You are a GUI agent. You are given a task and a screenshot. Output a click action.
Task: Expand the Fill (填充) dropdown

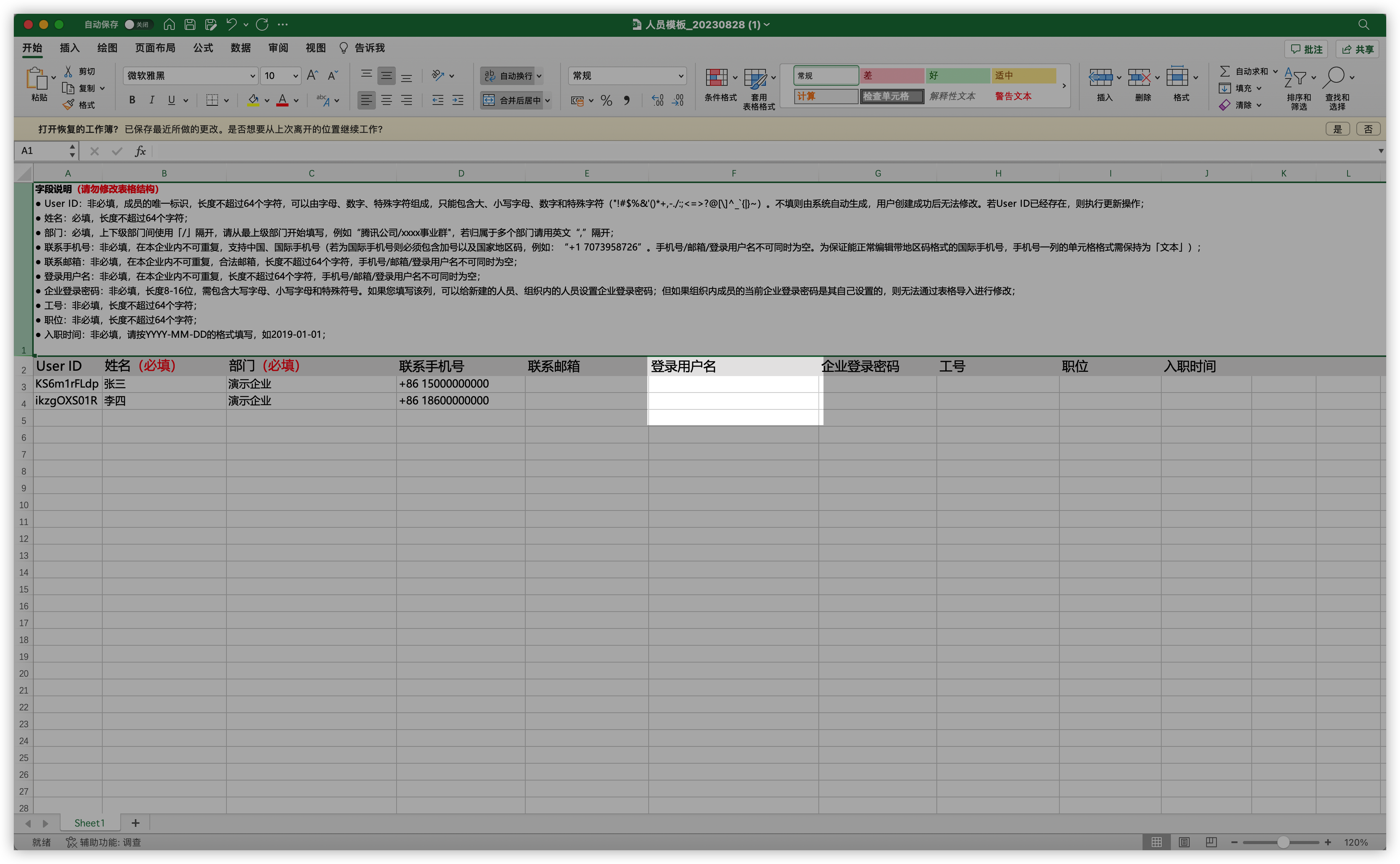click(1259, 88)
